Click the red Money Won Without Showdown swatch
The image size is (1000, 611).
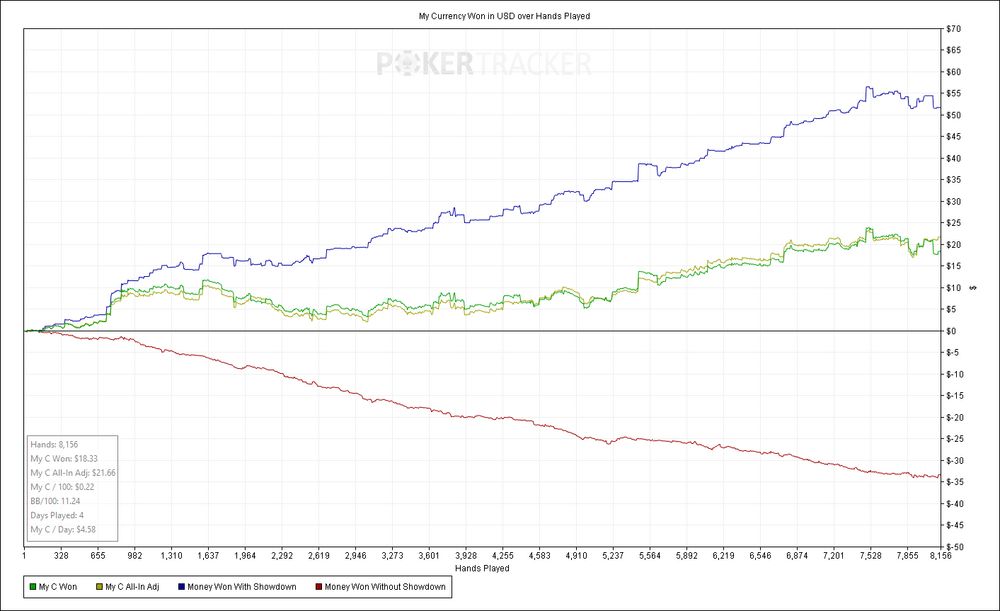[x=318, y=587]
